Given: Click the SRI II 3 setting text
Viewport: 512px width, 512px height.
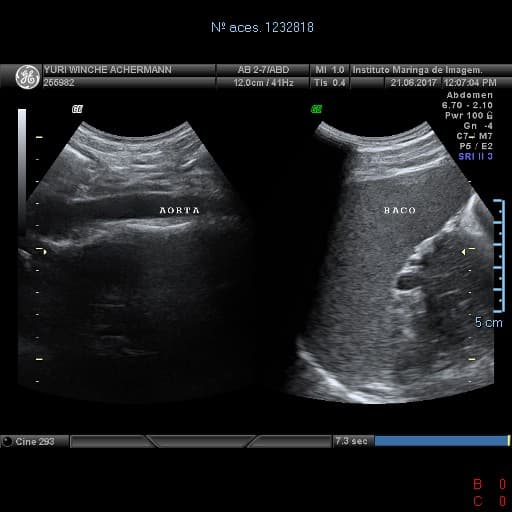Looking at the screenshot, I should coord(475,156).
